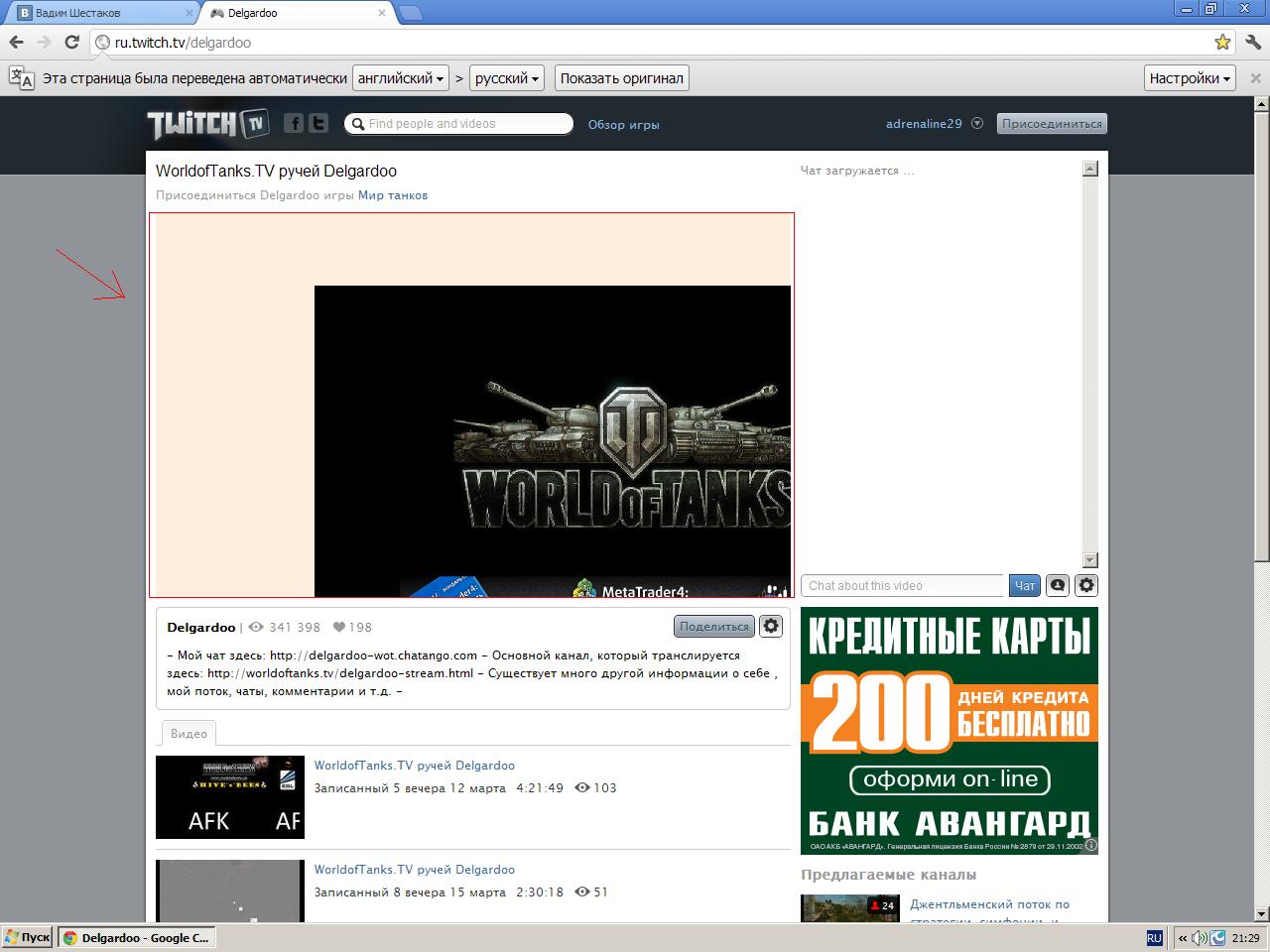Screen dimensions: 1270x952
Task: Open chat settings gear icon
Action: click(x=1087, y=585)
